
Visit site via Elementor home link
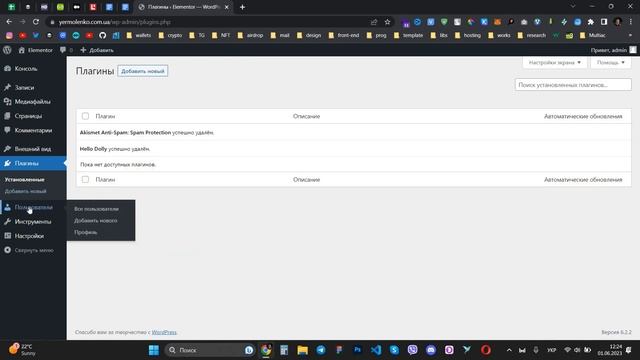click(36, 50)
